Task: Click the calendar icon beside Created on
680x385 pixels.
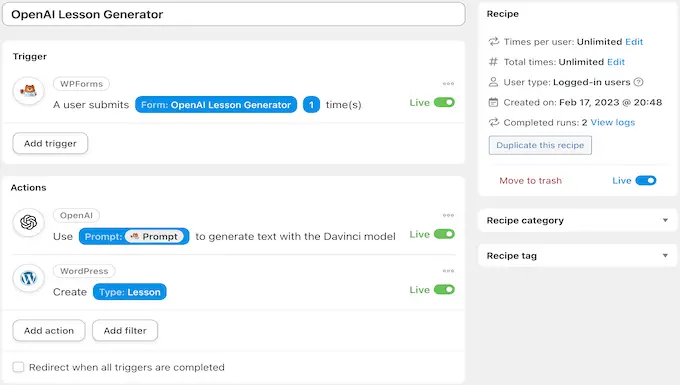Action: coord(494,102)
